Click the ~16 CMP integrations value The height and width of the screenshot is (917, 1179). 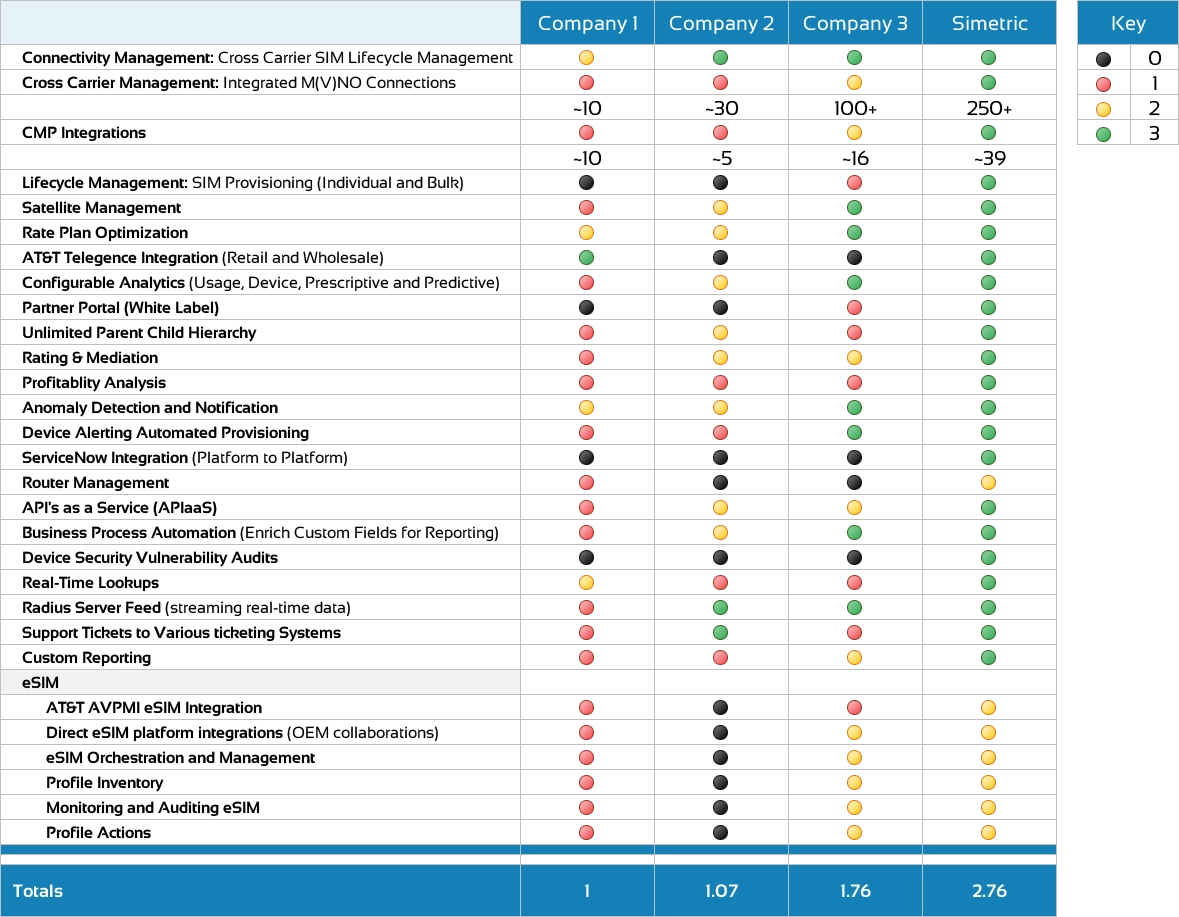click(x=855, y=159)
